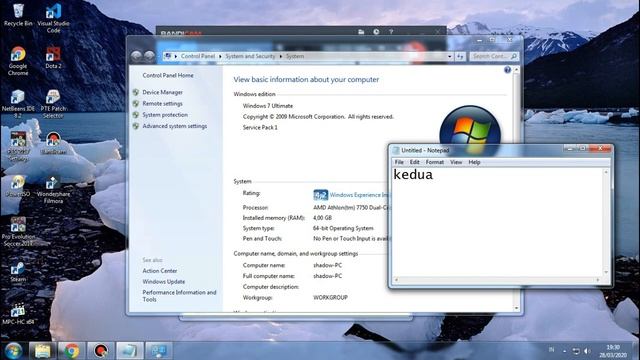Open the Windows Start menu orb
The width and height of the screenshot is (640, 360).
13,351
